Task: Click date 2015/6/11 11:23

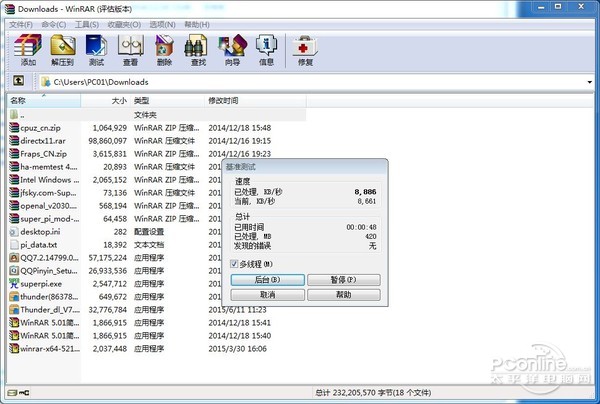Action: coord(237,310)
